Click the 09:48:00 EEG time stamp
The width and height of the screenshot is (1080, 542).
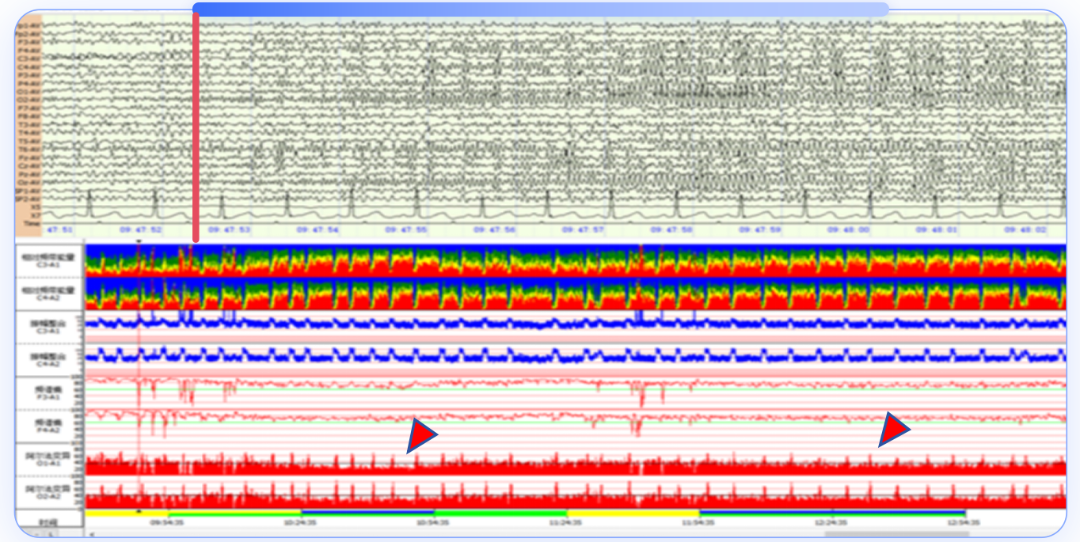(848, 229)
